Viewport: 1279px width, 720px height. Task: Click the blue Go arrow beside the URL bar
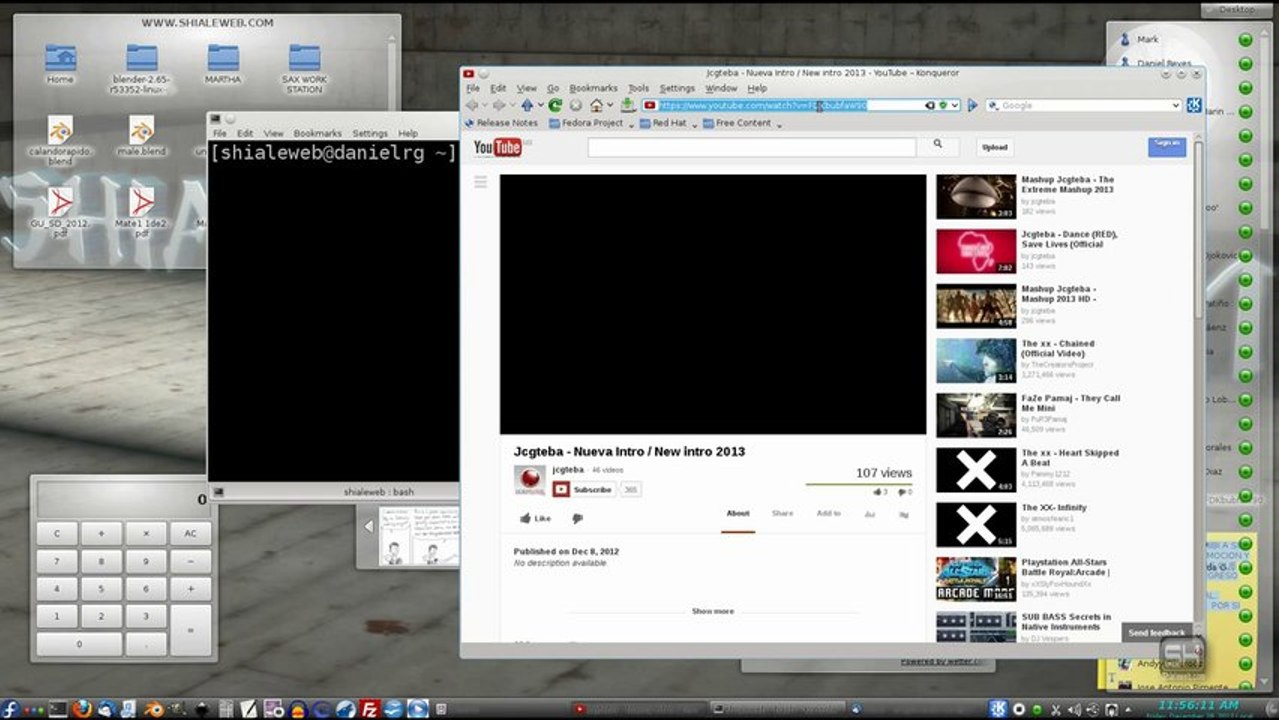tap(972, 105)
